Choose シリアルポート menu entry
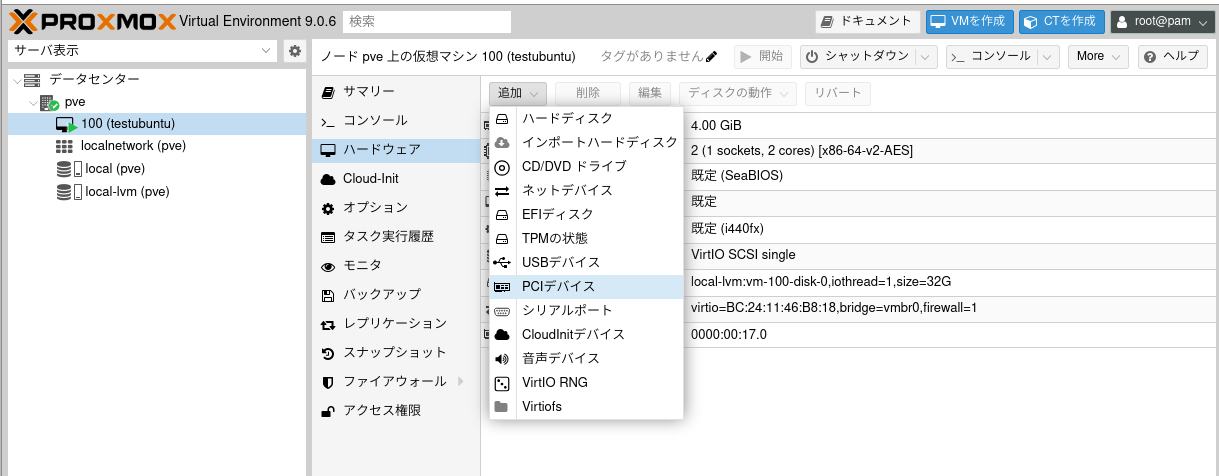This screenshot has width=1219, height=476. [x=586, y=311]
